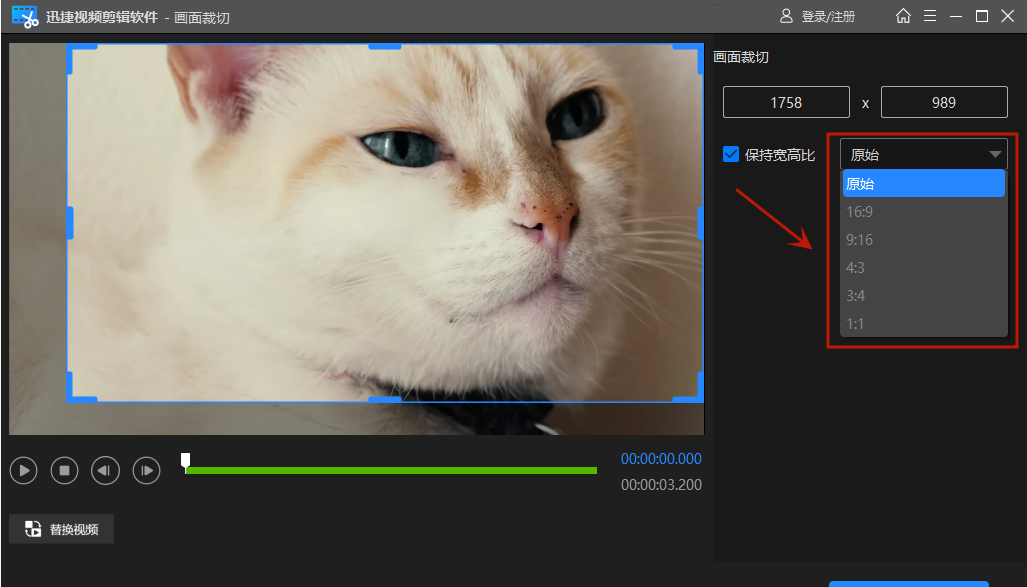The width and height of the screenshot is (1027, 587).
Task: Choose the 1:1 aspect ratio option
Action: tap(924, 324)
